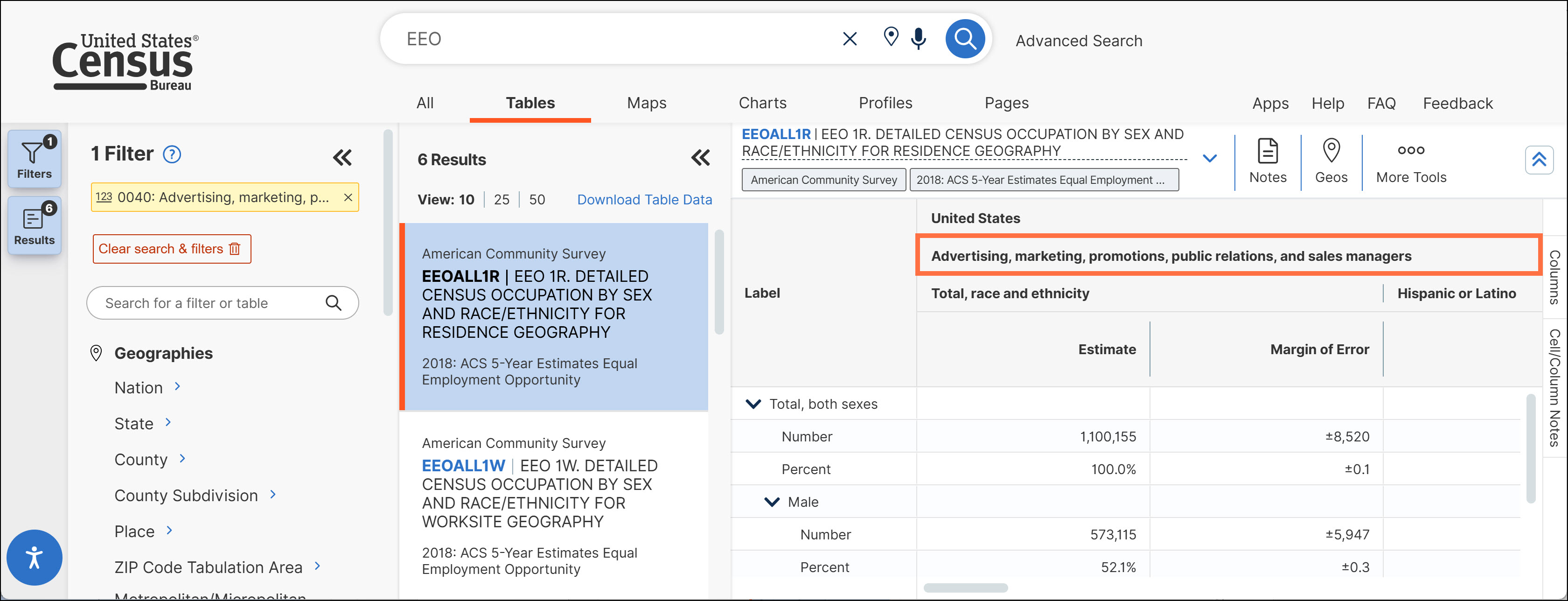The width and height of the screenshot is (1568, 601).
Task: Remove the 0040 Advertising filter chip
Action: point(348,197)
